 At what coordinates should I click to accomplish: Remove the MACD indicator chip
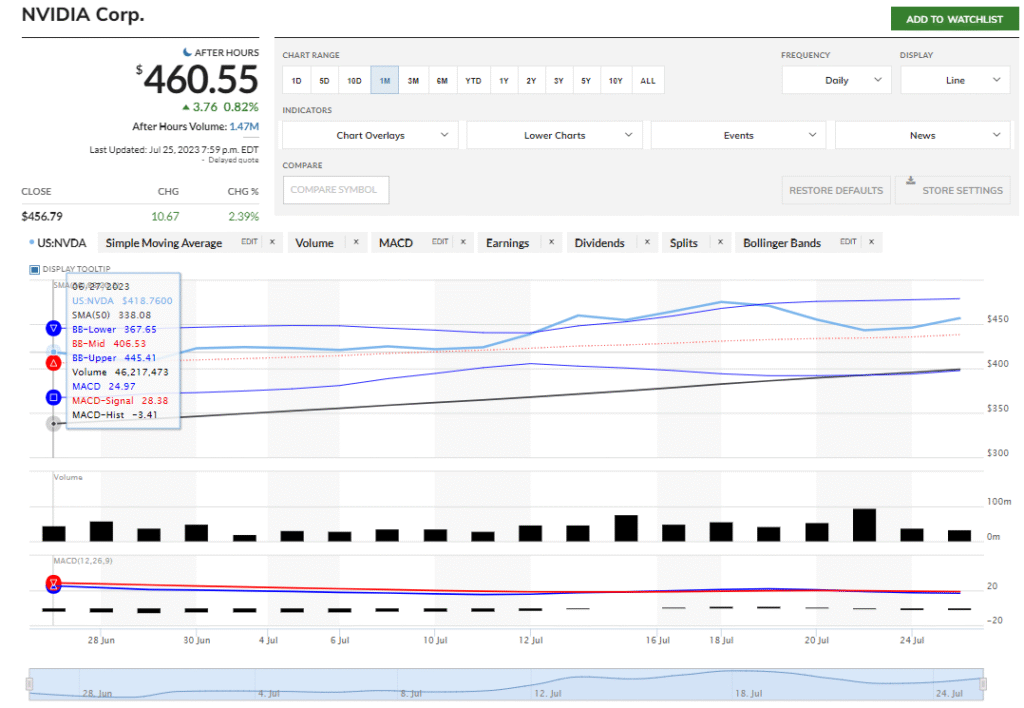(463, 242)
